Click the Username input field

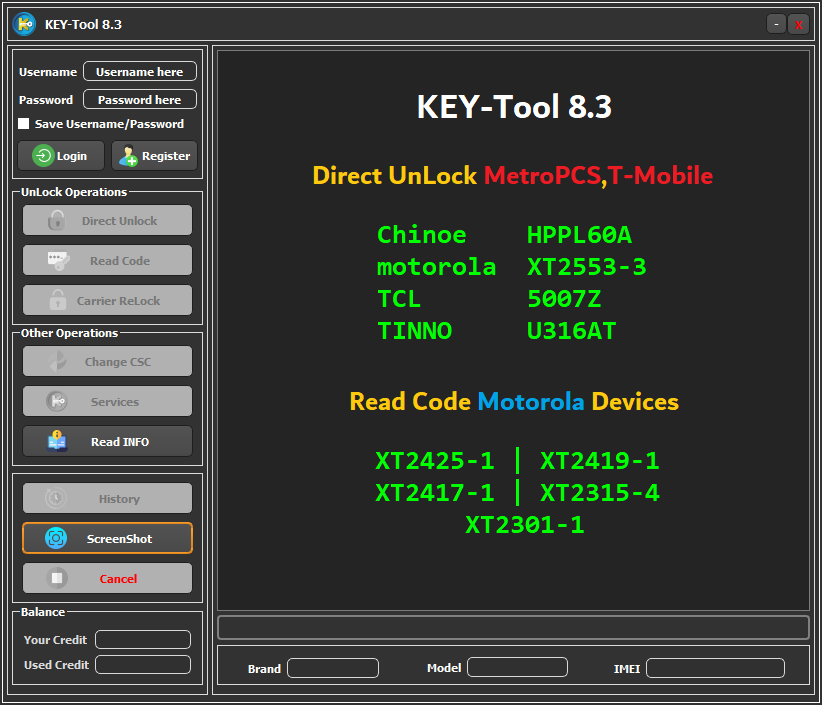pos(140,71)
